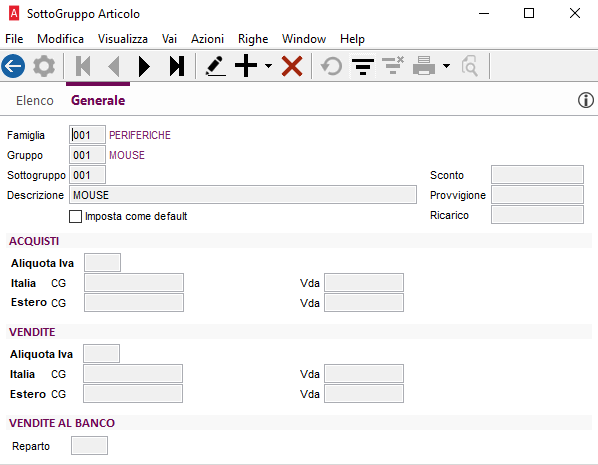The width and height of the screenshot is (598, 465).
Task: Open the gear settings icon
Action: (x=44, y=66)
